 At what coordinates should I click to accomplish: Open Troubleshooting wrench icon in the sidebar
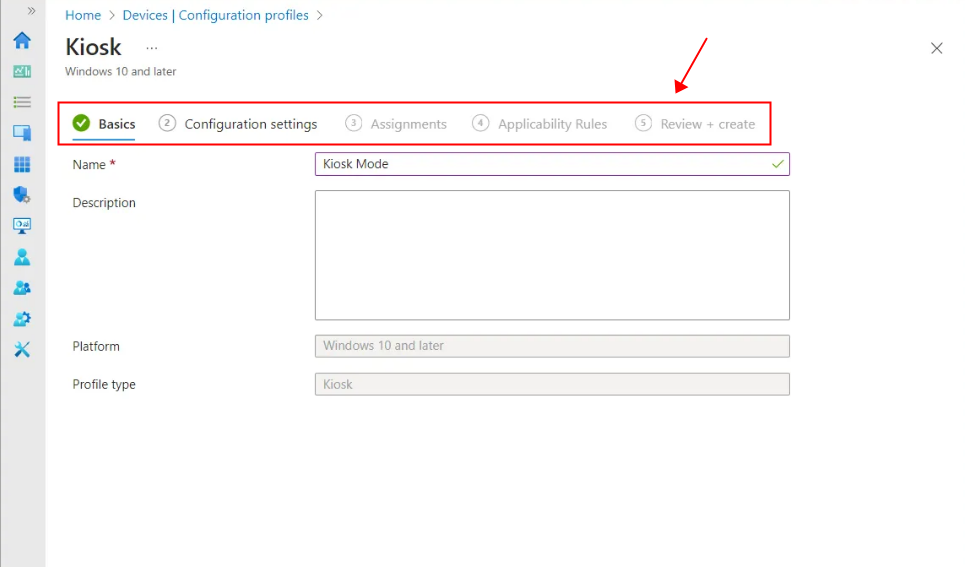pos(22,350)
